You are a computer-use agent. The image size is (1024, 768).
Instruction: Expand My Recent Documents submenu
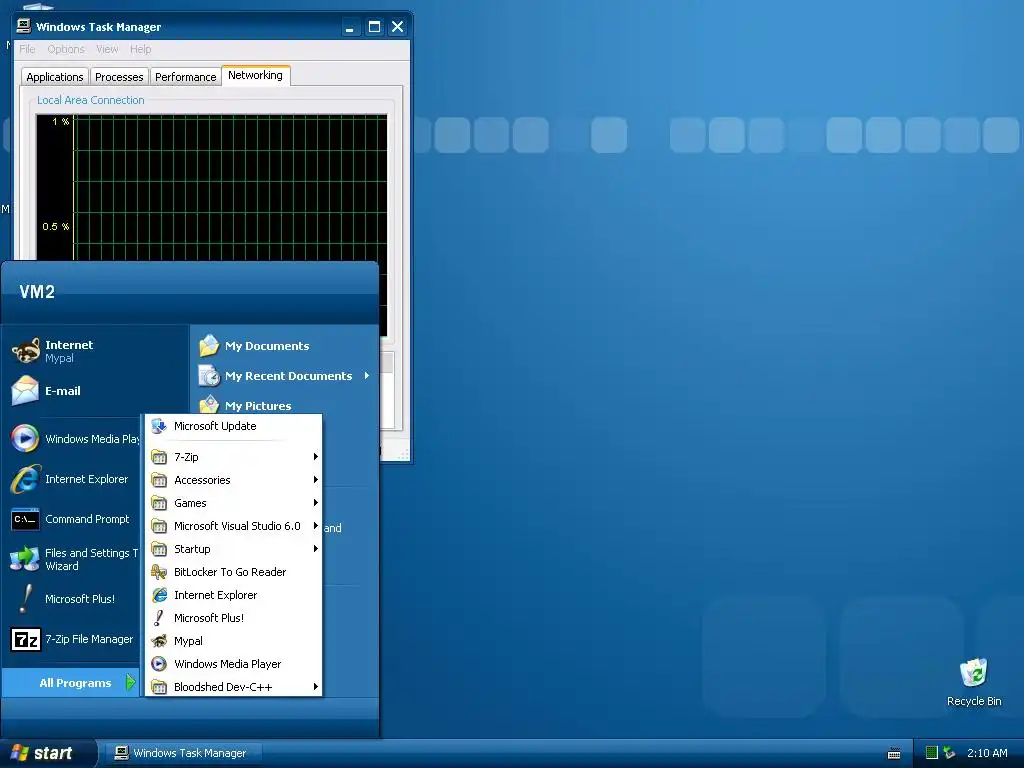[285, 376]
